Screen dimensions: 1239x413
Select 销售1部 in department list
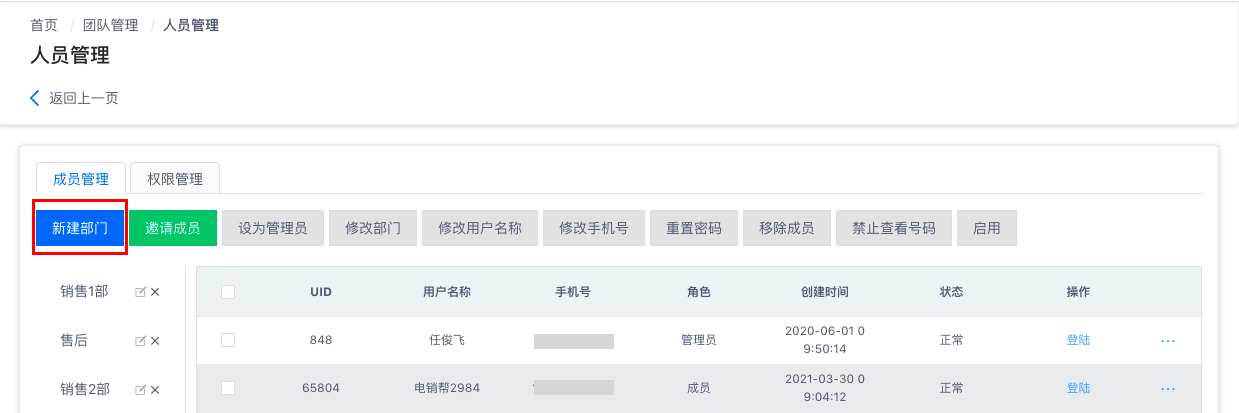[84, 292]
